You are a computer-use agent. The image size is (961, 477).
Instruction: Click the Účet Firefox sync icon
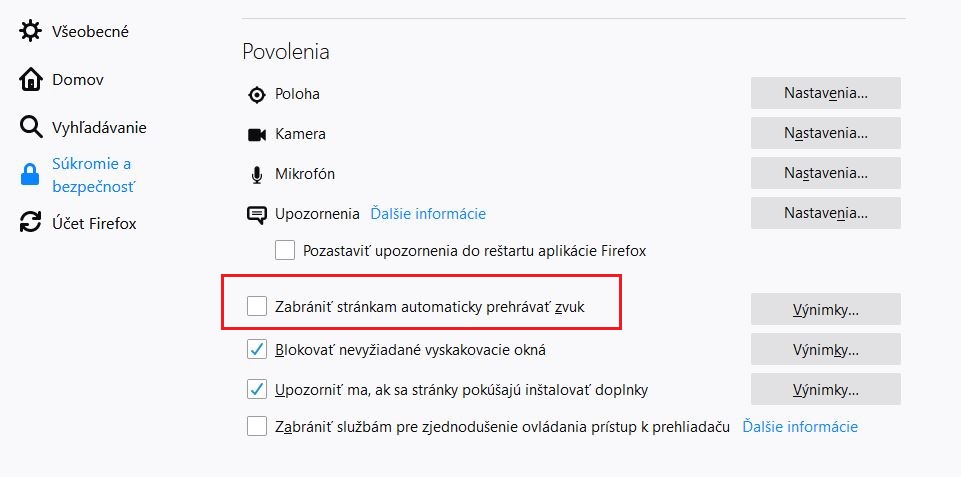[x=31, y=223]
